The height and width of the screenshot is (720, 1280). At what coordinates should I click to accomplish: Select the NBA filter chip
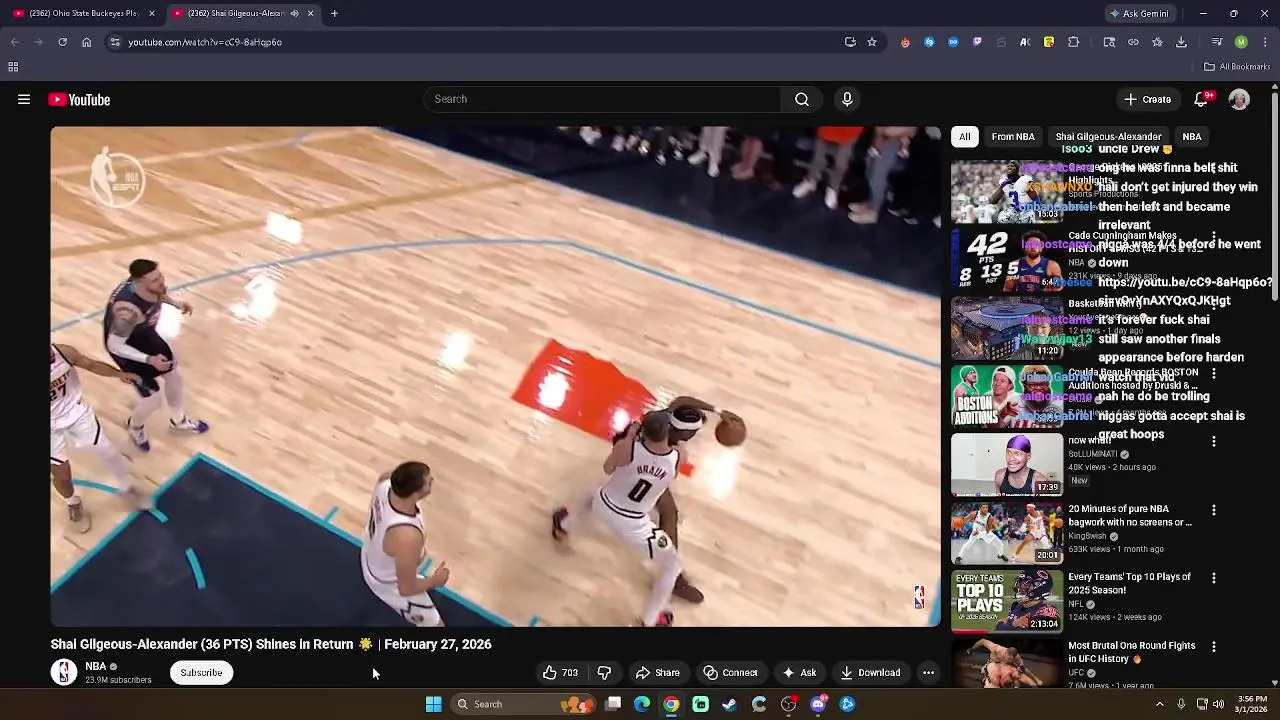1192,136
